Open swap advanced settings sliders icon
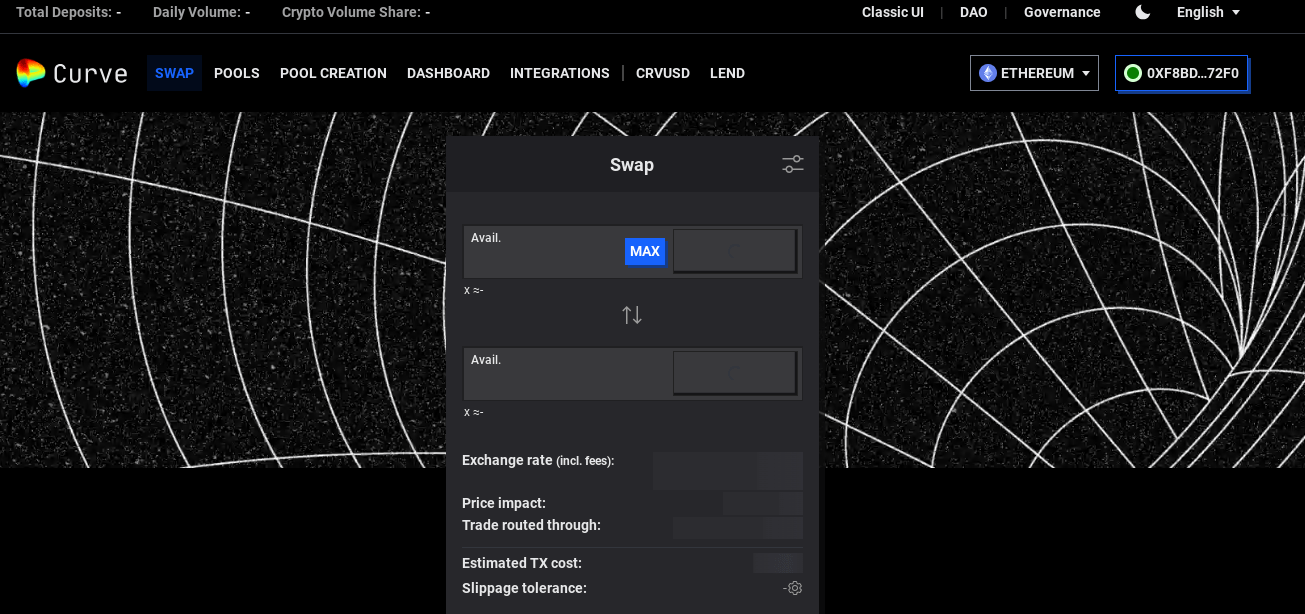 point(793,165)
